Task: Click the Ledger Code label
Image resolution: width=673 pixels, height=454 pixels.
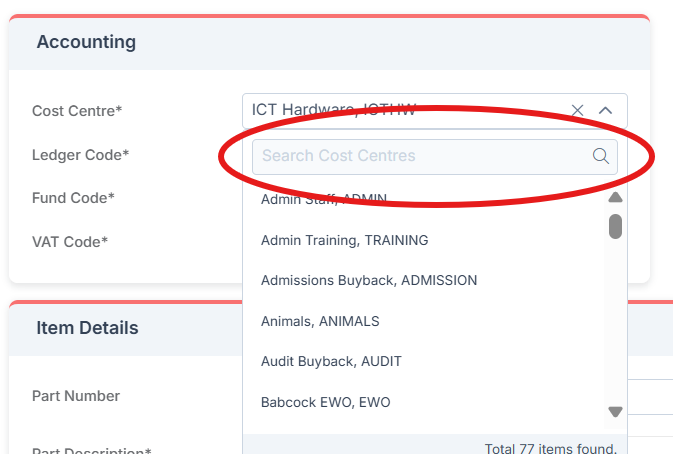Action: [x=81, y=155]
